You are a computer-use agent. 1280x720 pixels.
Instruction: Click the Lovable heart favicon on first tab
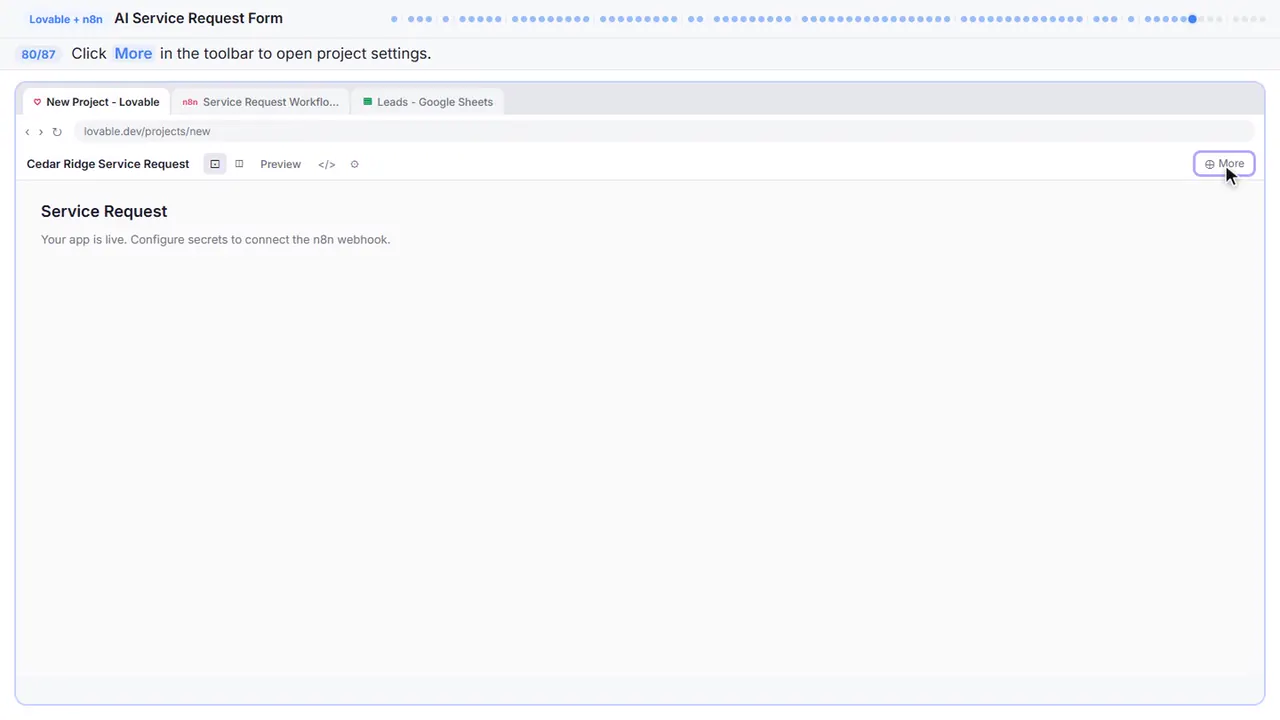(x=37, y=102)
